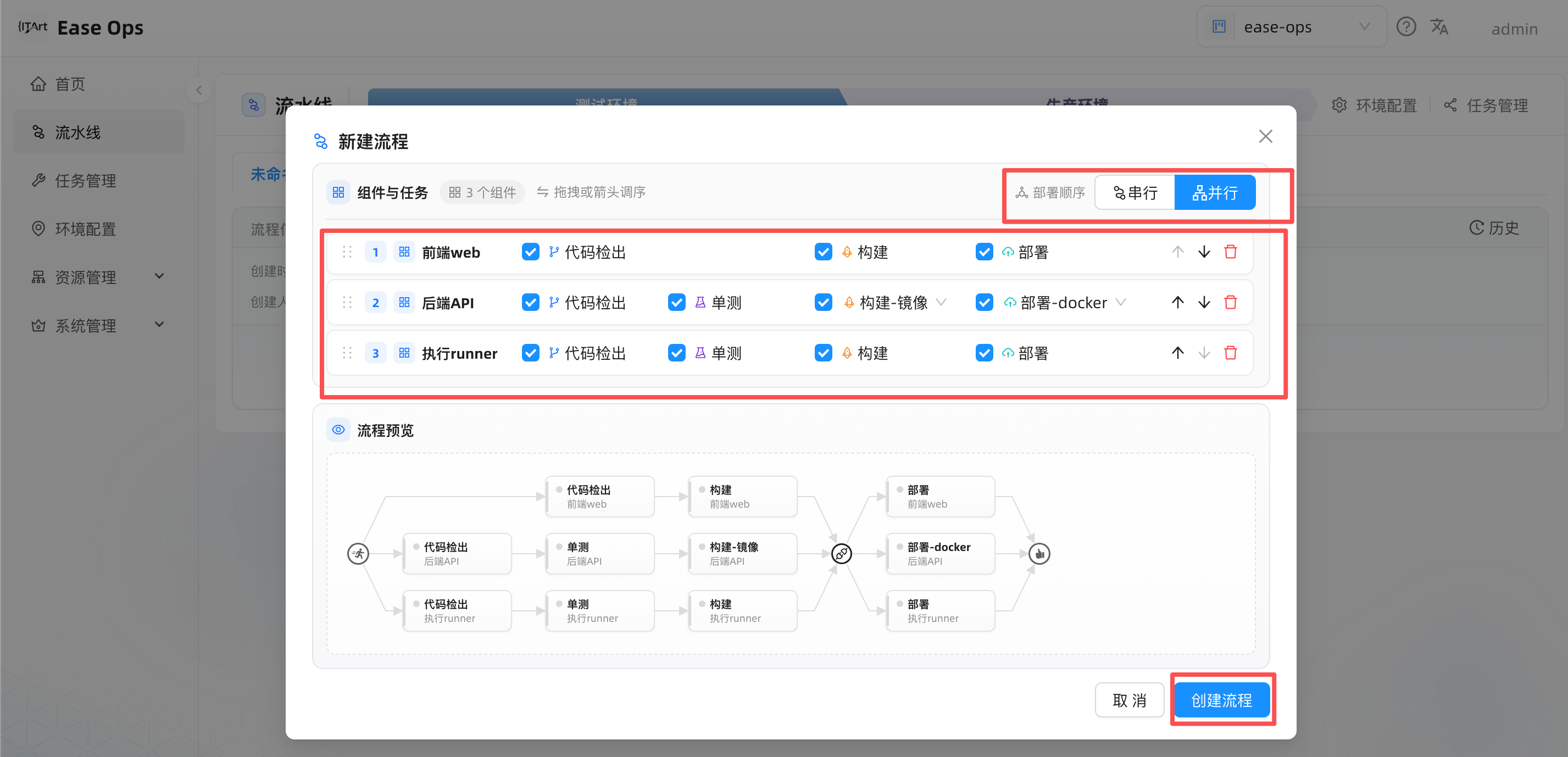Delete the 执行runner component row
Screen dimensions: 1568x757
[1230, 353]
